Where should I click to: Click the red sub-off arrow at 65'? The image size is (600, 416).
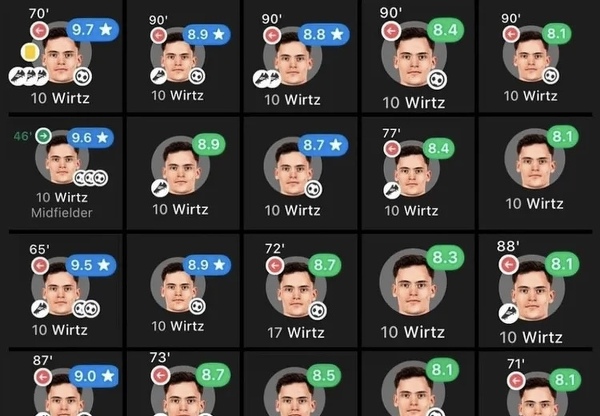(x=40, y=266)
